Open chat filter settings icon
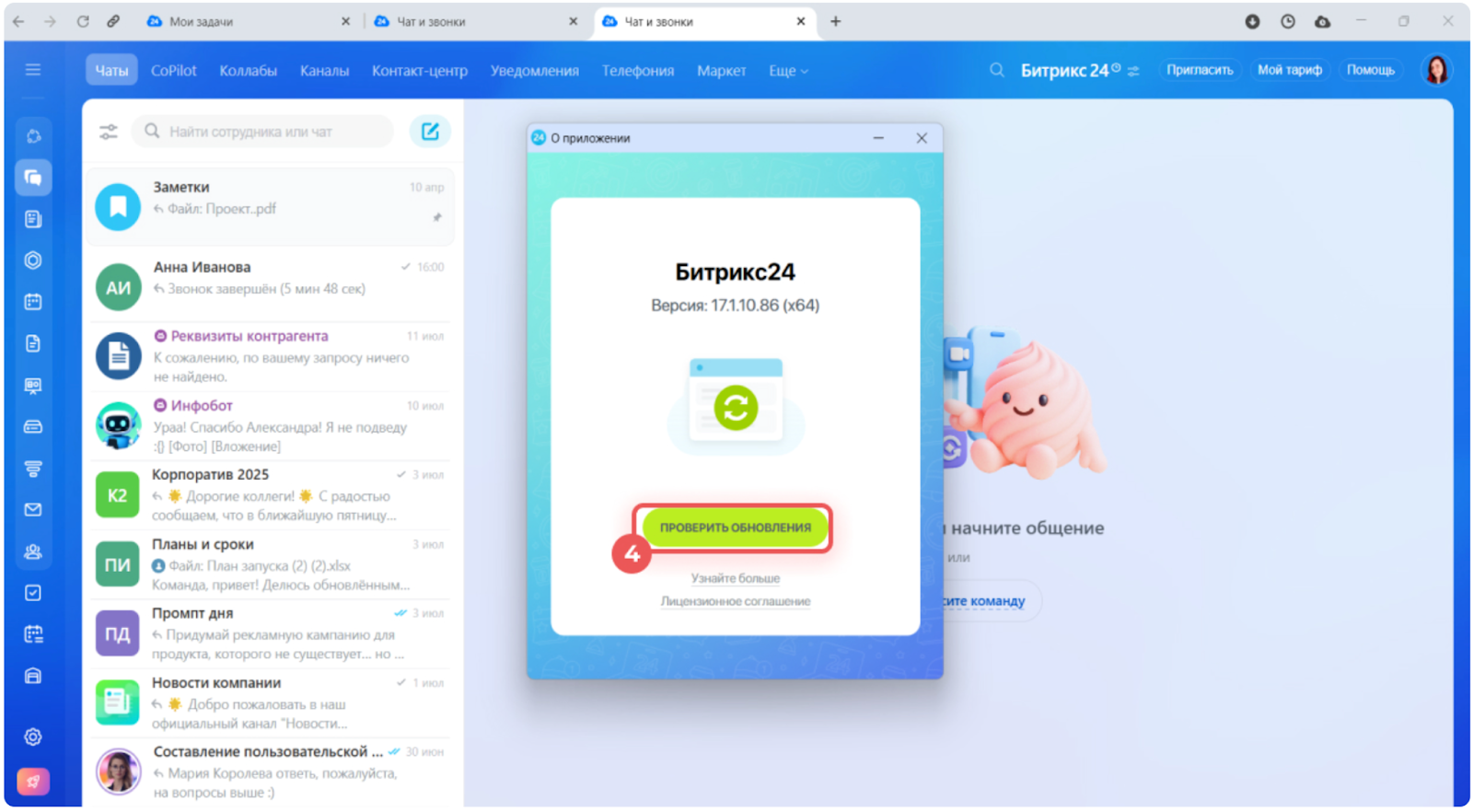Screen dimensions: 1473x812 pyautogui.click(x=109, y=132)
